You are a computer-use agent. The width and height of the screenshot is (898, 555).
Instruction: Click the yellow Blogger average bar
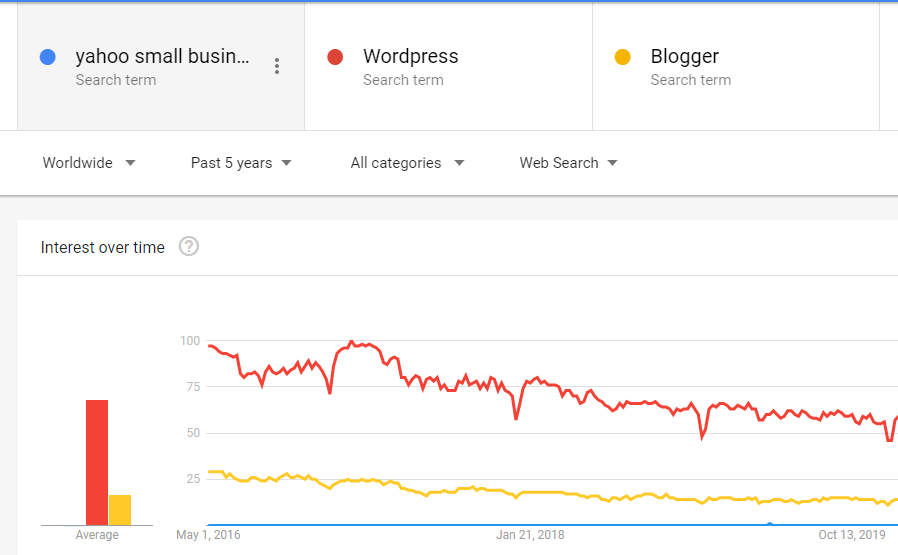click(120, 510)
